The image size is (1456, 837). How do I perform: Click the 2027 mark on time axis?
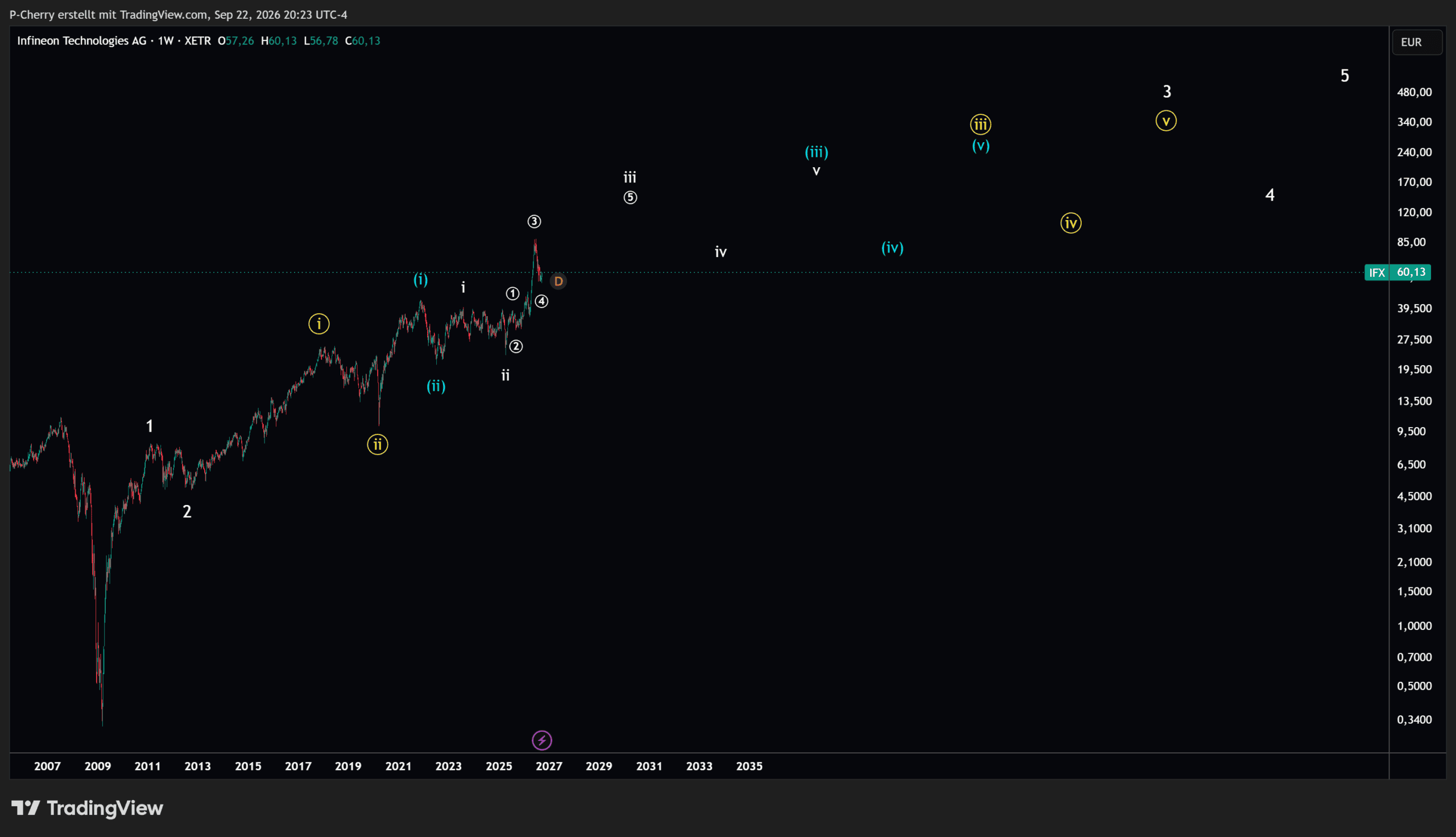point(549,766)
